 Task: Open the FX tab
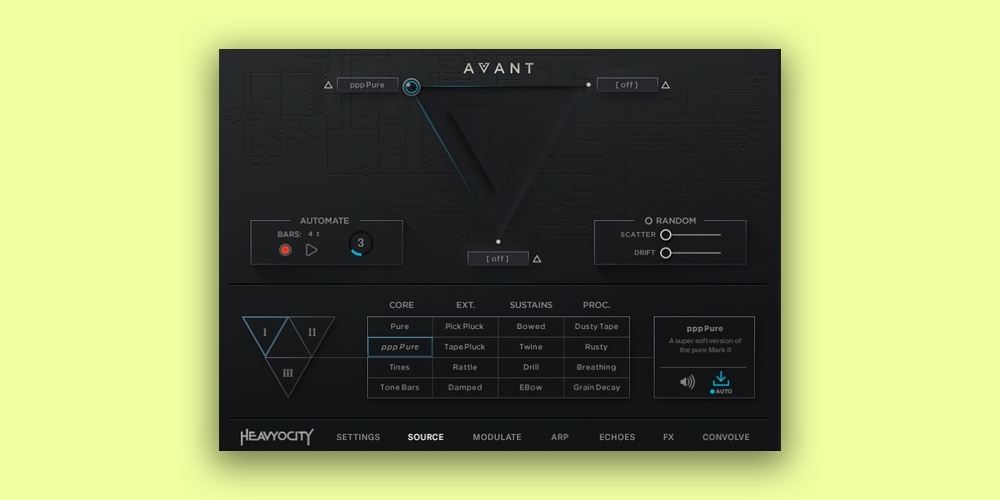click(x=668, y=437)
